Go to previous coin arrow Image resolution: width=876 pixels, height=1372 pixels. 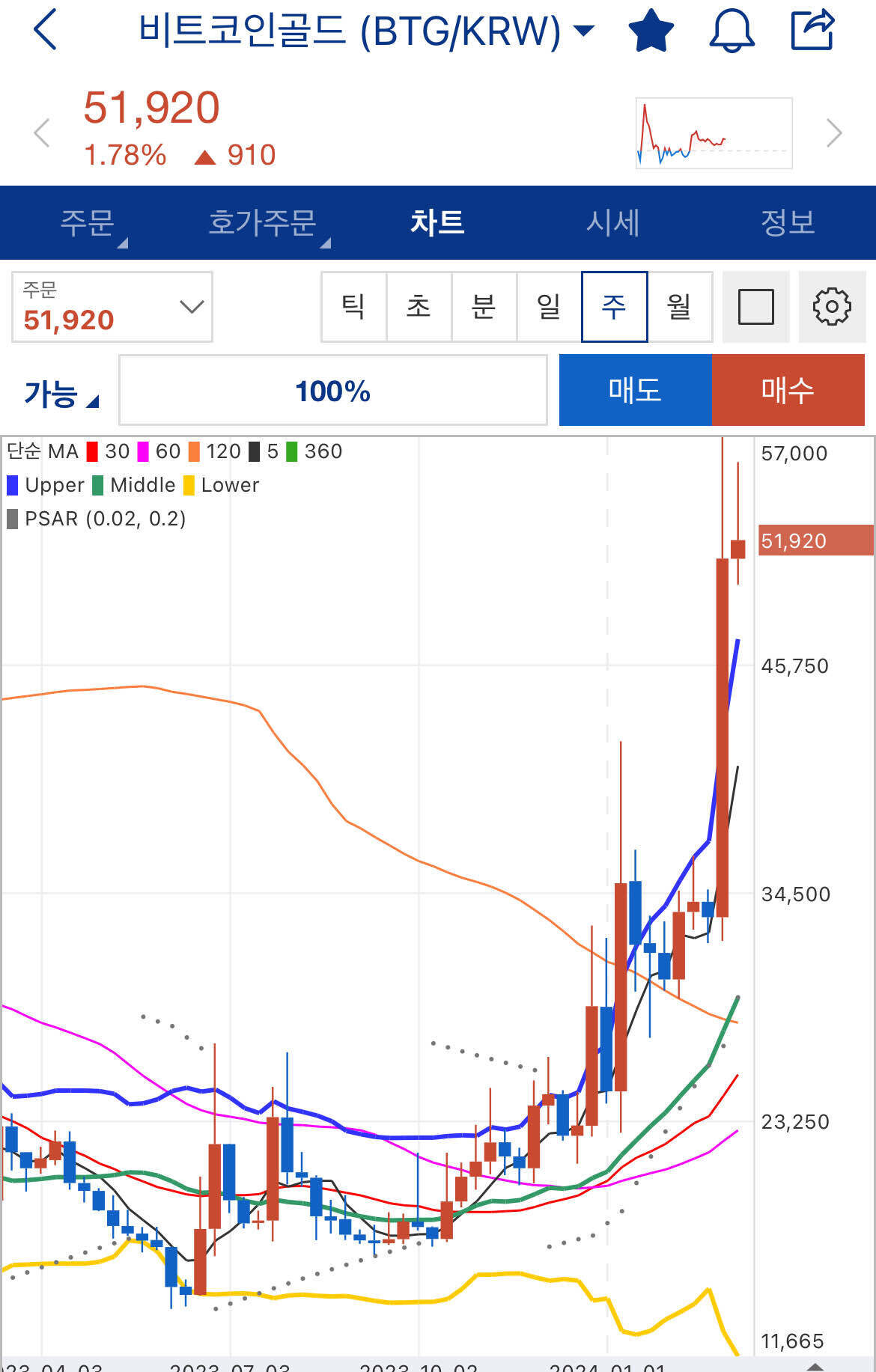point(43,133)
